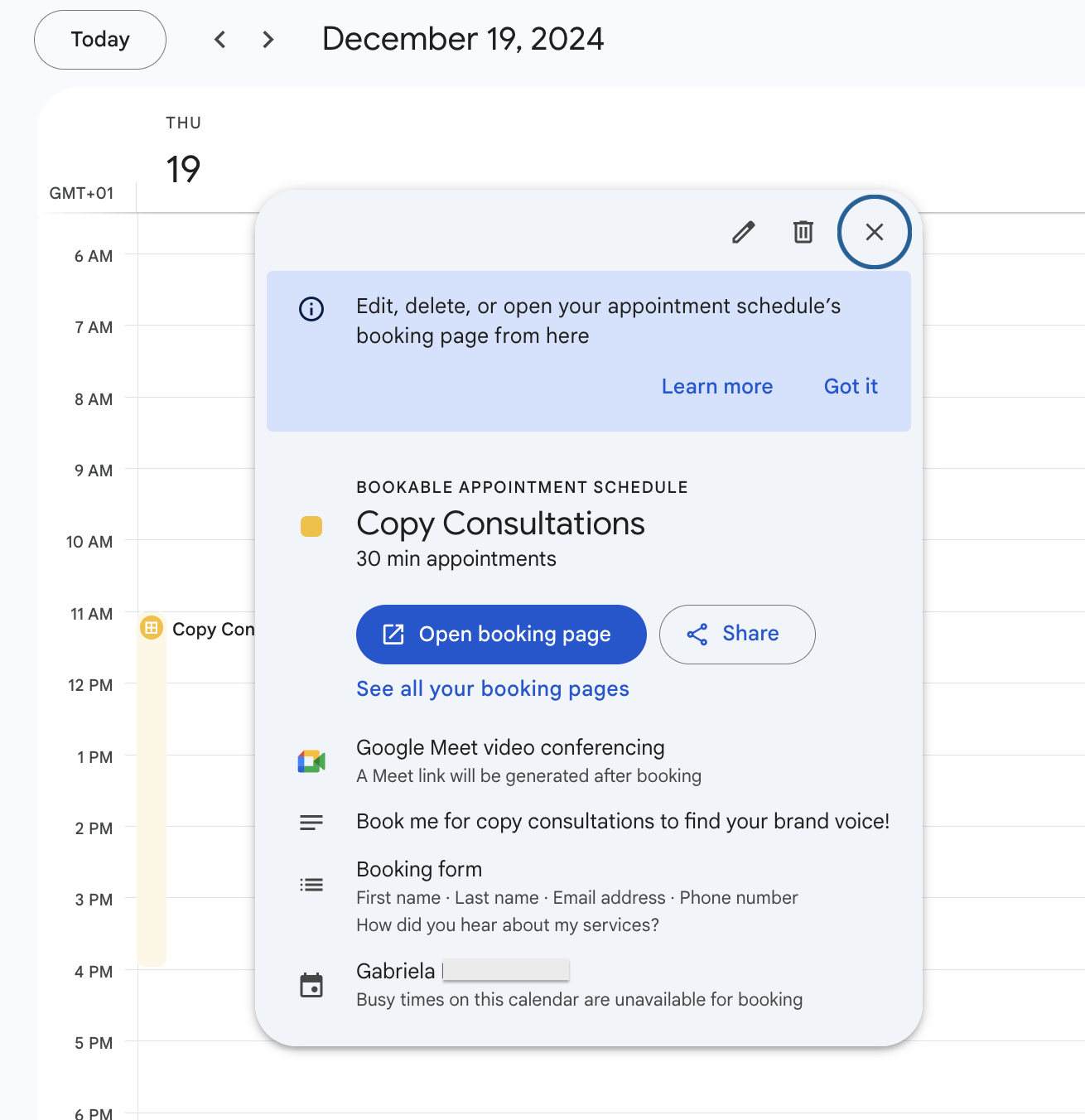
Task: Click the delete trash icon
Action: 802,233
